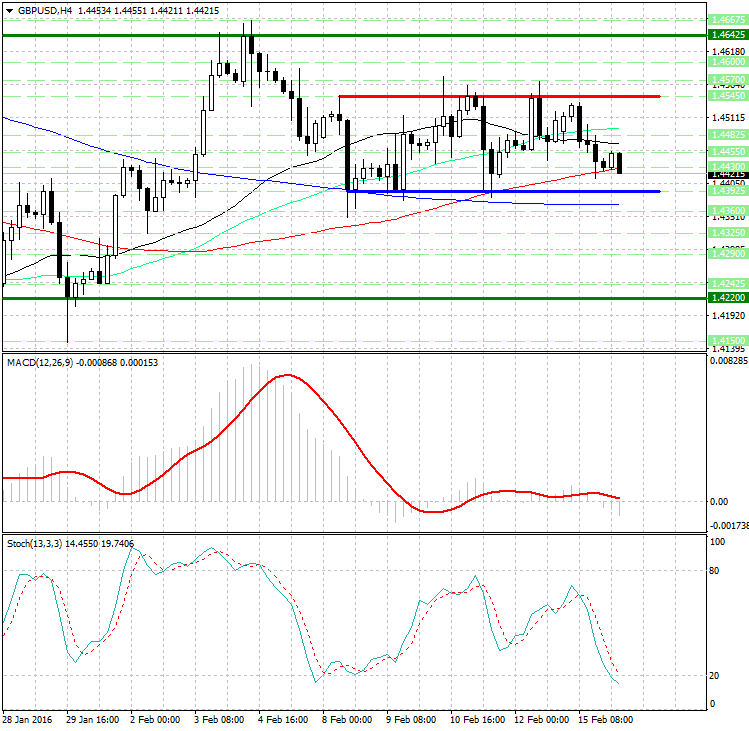The width and height of the screenshot is (749, 731).
Task: Click the 2 Feb 00:00 time label
Action: 155,720
